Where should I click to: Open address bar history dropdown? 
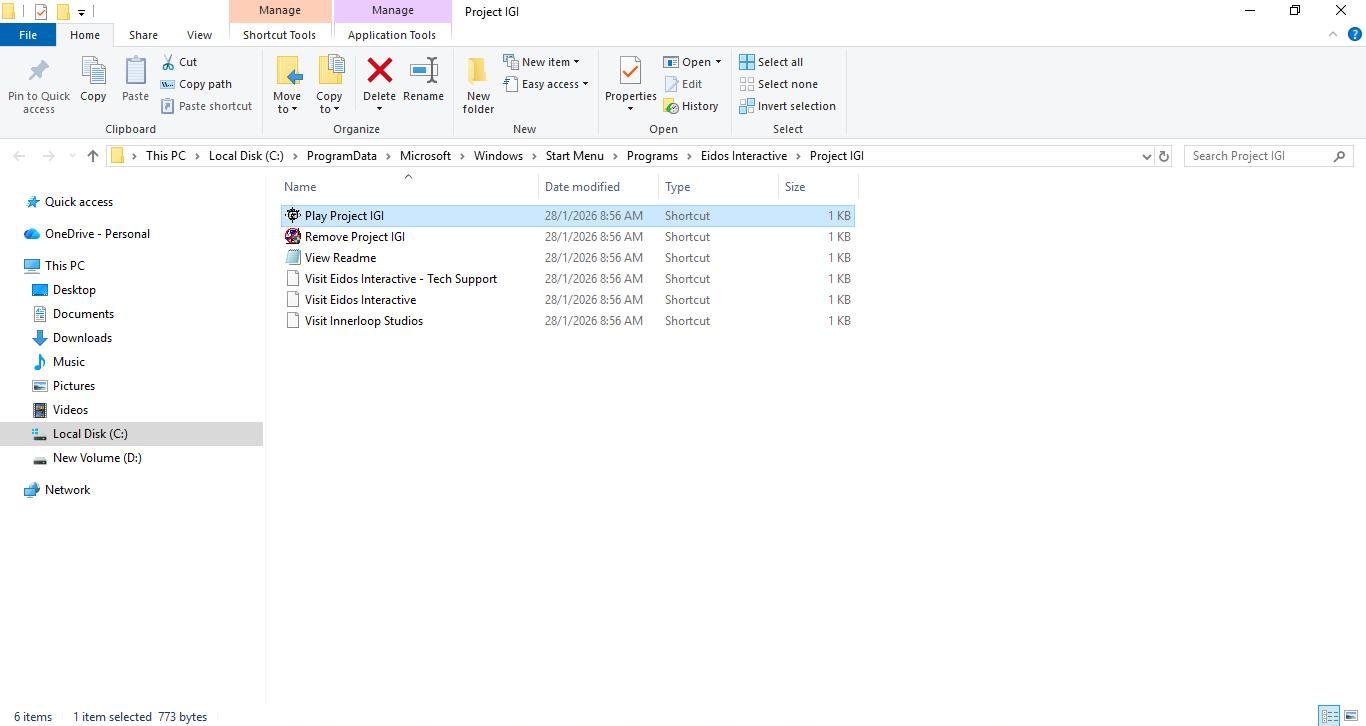pyautogui.click(x=1146, y=156)
